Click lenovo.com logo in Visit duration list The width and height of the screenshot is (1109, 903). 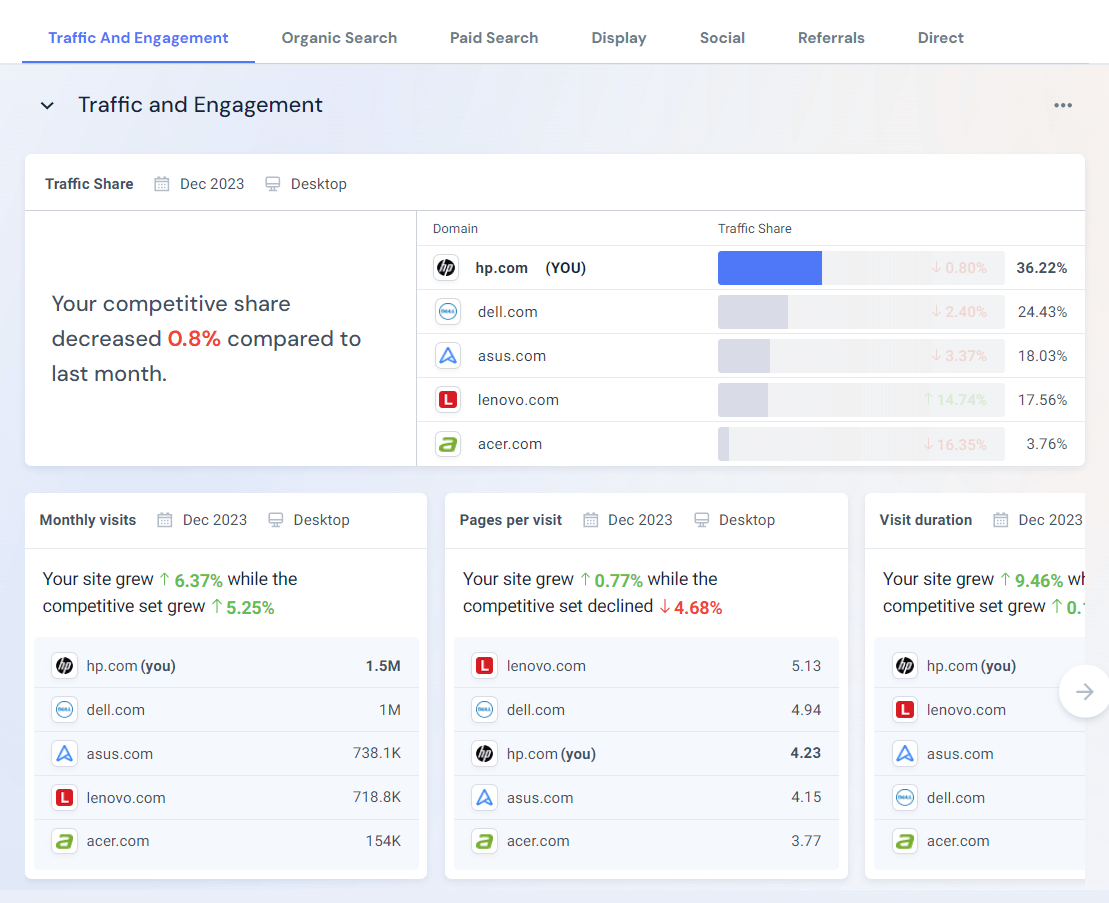[905, 710]
